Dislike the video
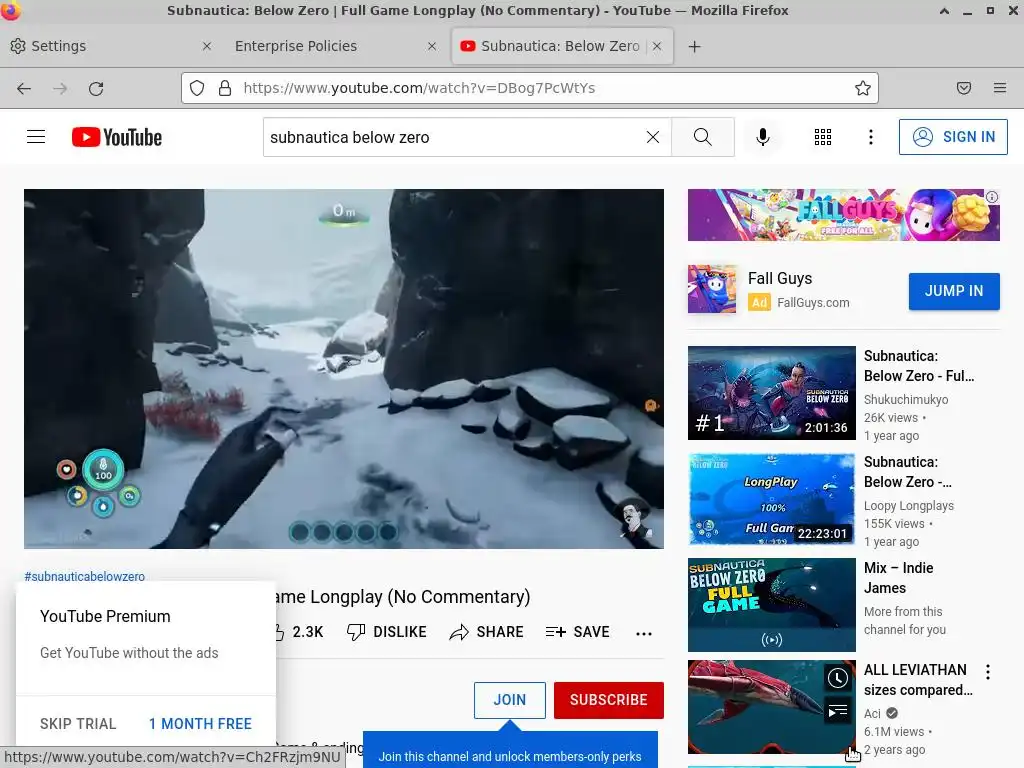Image resolution: width=1024 pixels, height=768 pixels. pyautogui.click(x=386, y=632)
